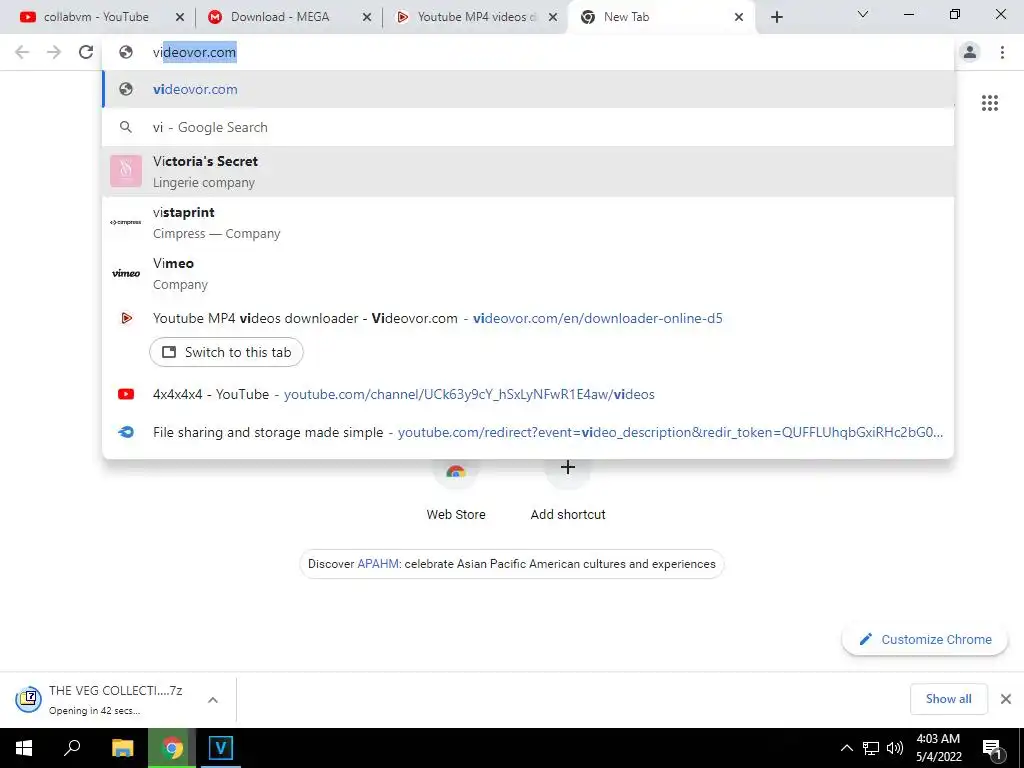
Task: Select the videovor.com autocomplete suggestion
Action: pyautogui.click(x=528, y=89)
